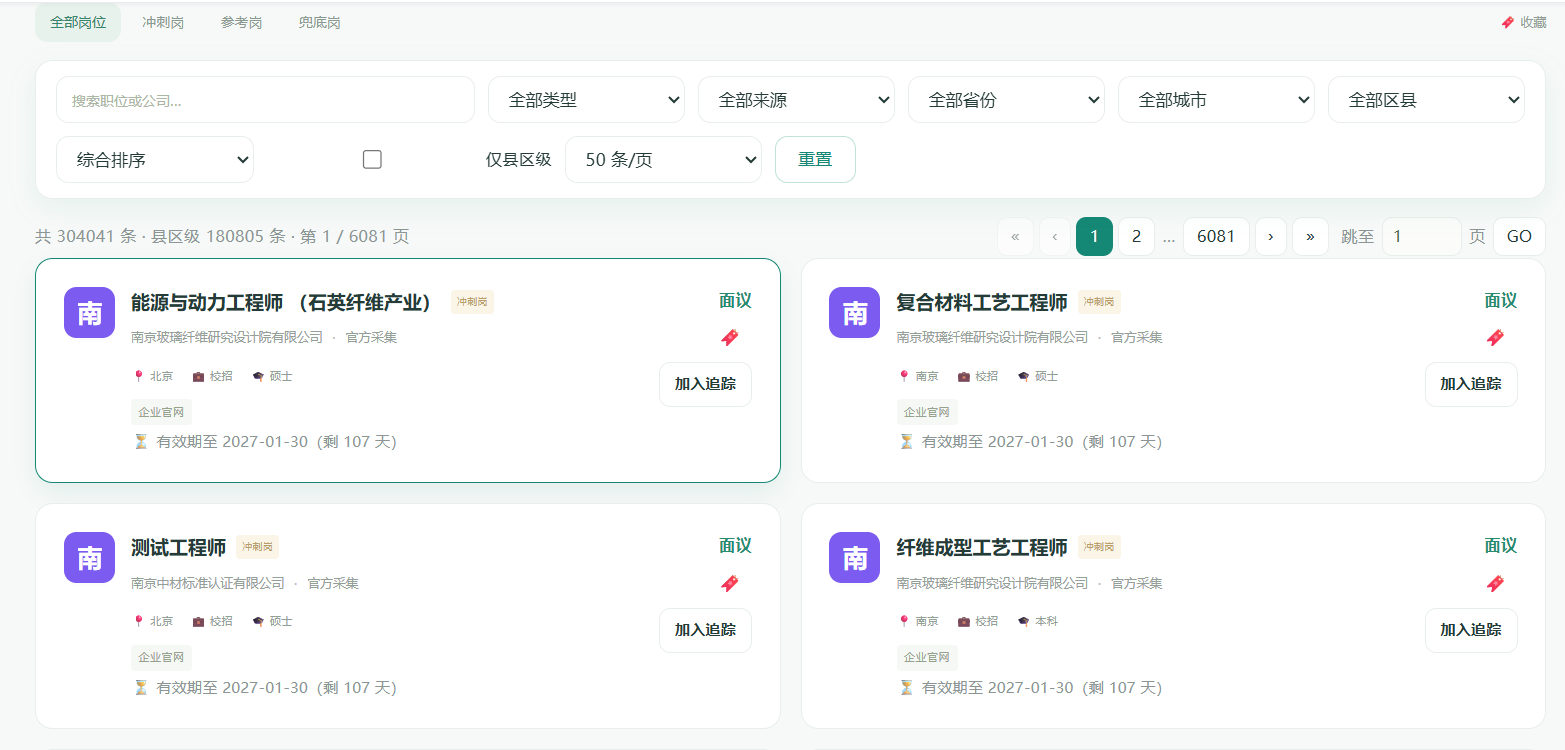Select the 全部岗位 tab

coord(78,22)
